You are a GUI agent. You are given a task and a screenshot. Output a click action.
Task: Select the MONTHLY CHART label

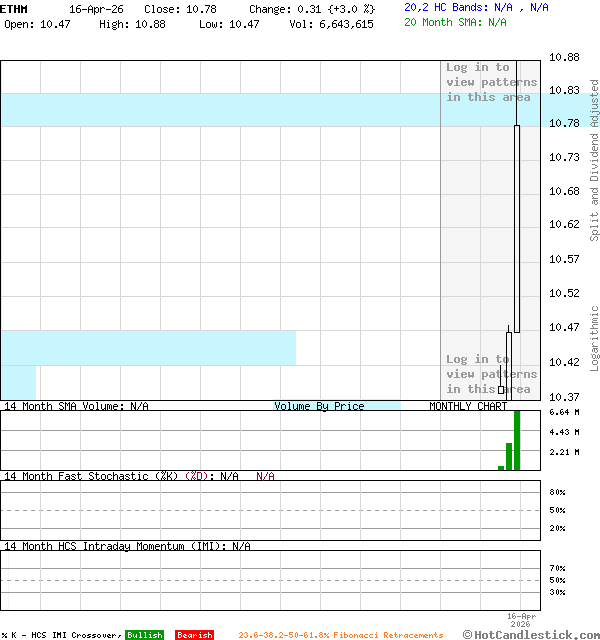point(468,406)
